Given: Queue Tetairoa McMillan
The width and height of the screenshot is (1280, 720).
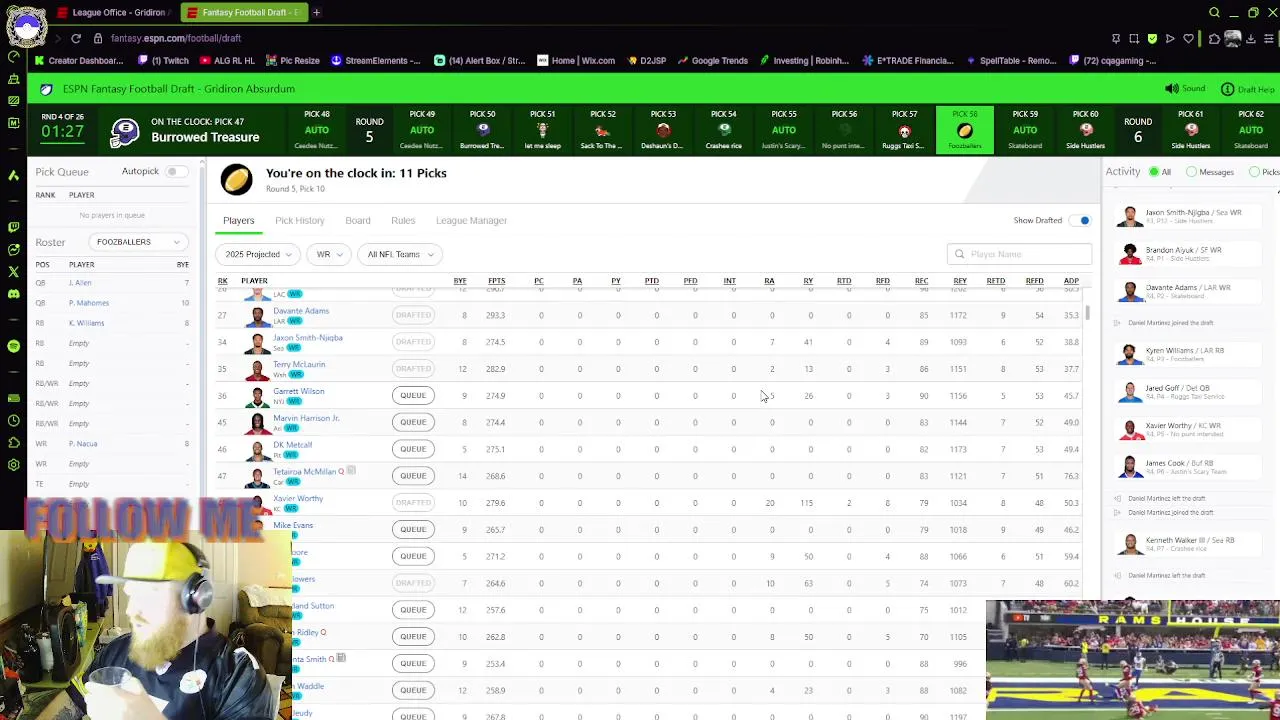Looking at the screenshot, I should click(413, 476).
